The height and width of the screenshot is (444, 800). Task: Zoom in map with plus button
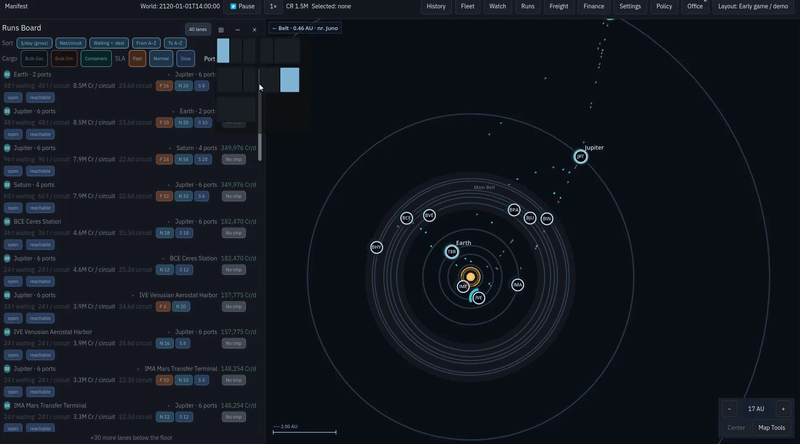(x=783, y=409)
